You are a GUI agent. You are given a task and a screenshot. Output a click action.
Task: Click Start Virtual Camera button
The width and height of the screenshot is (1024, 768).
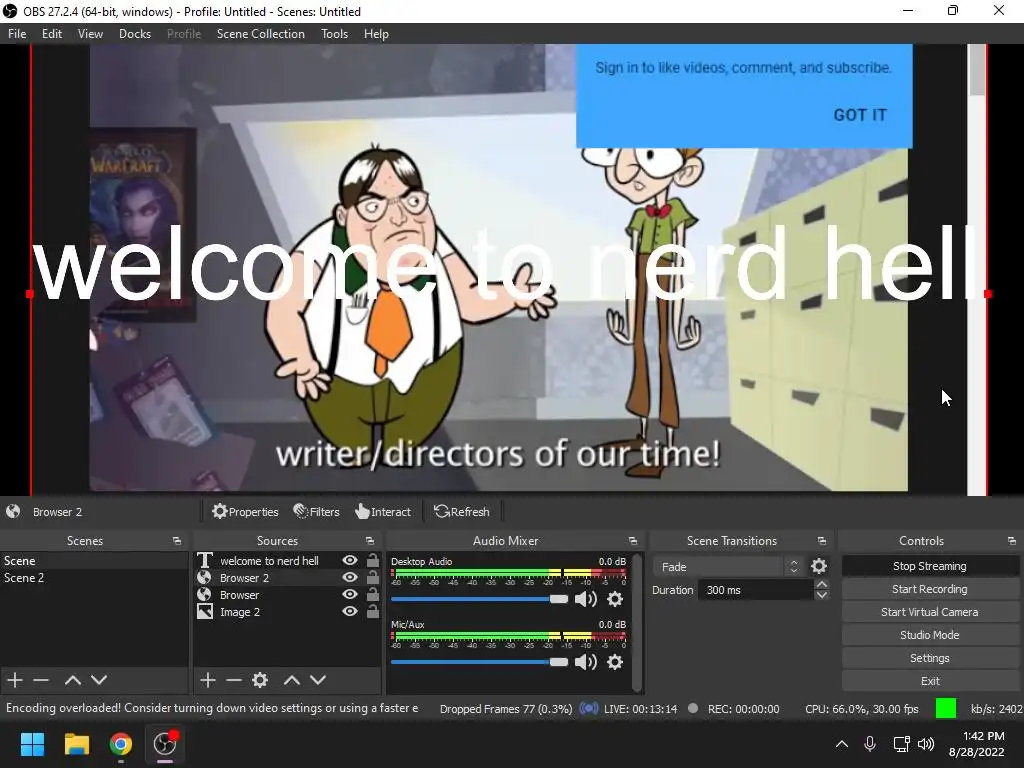click(929, 612)
